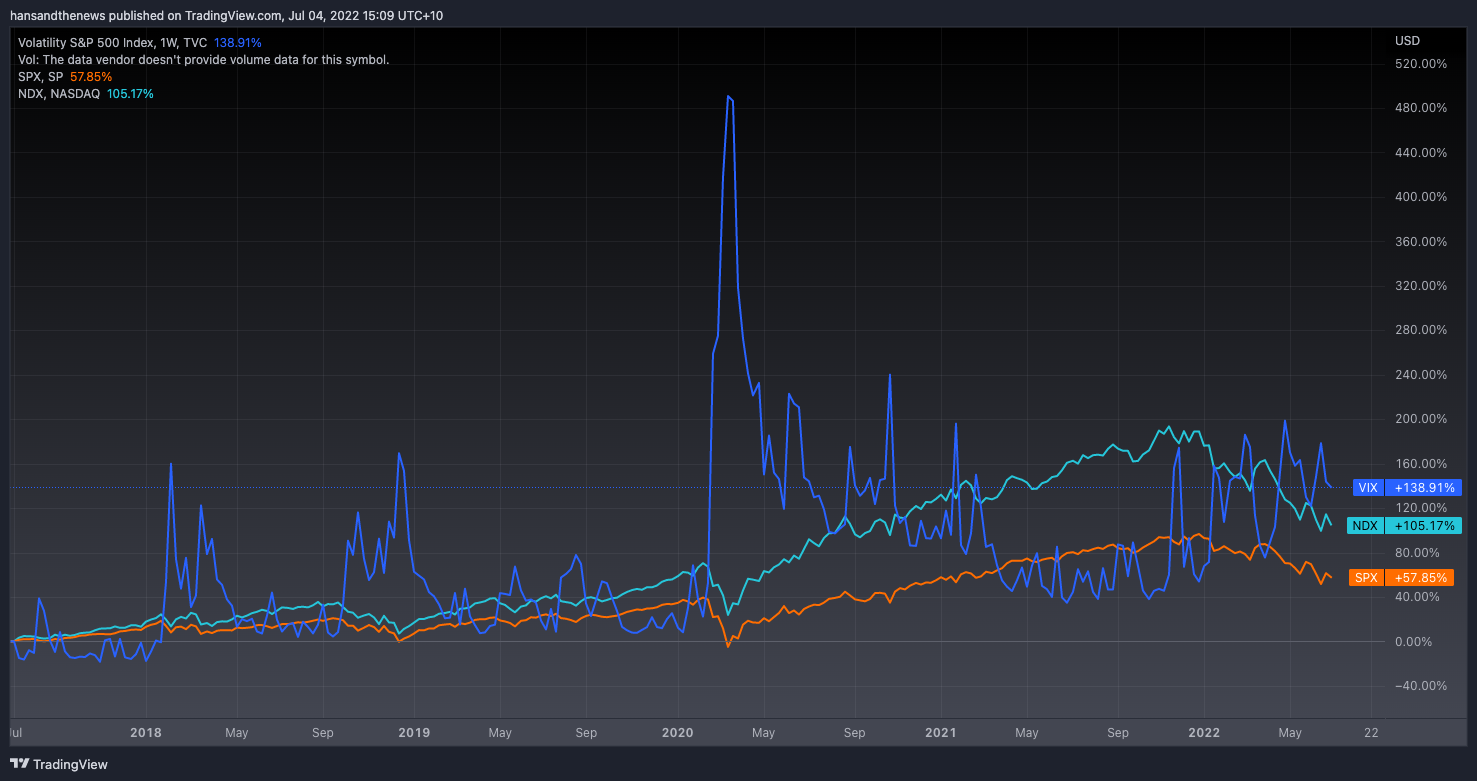This screenshot has width=1477, height=781.
Task: Click the VIX peak near 480%
Action: 729,97
